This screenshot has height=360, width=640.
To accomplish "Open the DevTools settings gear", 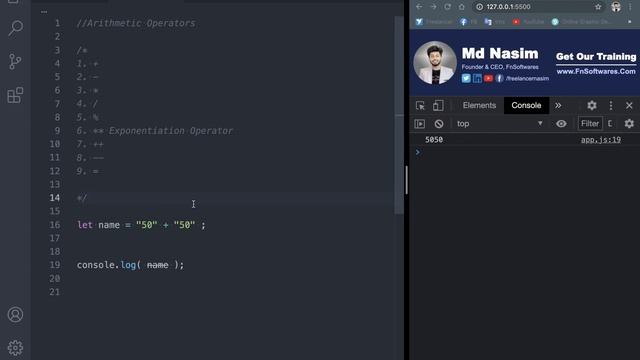I will pyautogui.click(x=592, y=105).
